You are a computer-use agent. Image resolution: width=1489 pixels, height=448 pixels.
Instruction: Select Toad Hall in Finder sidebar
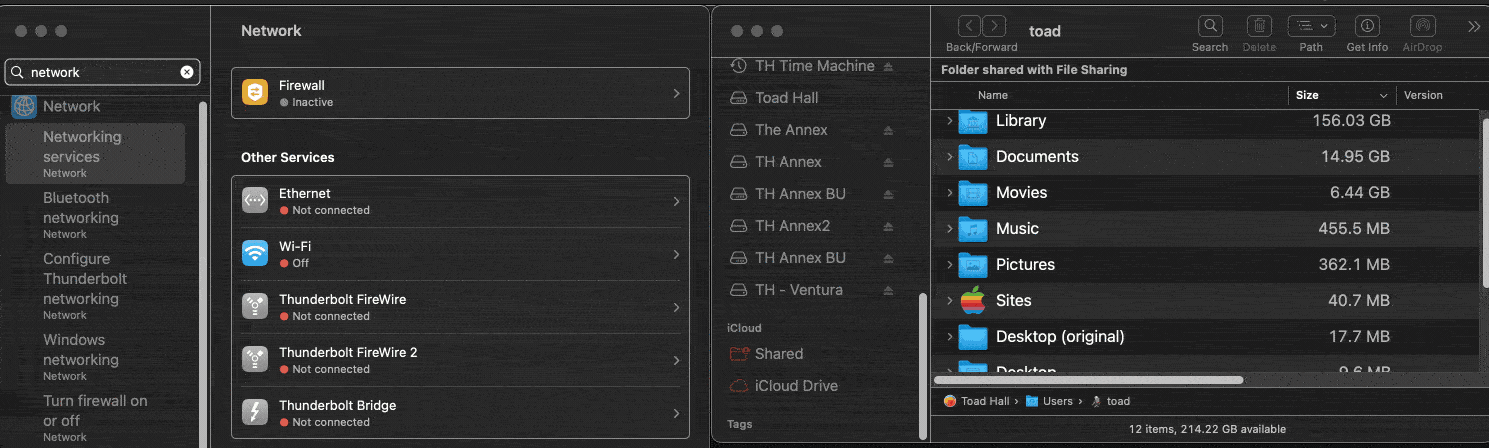[787, 98]
